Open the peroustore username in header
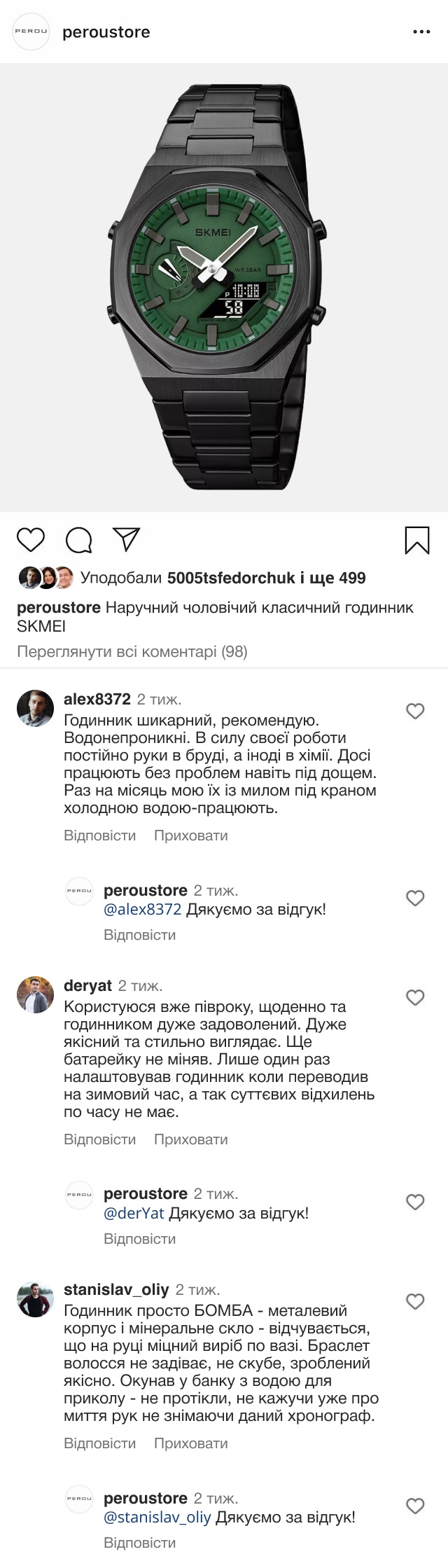The height and width of the screenshot is (1568, 448). [106, 32]
